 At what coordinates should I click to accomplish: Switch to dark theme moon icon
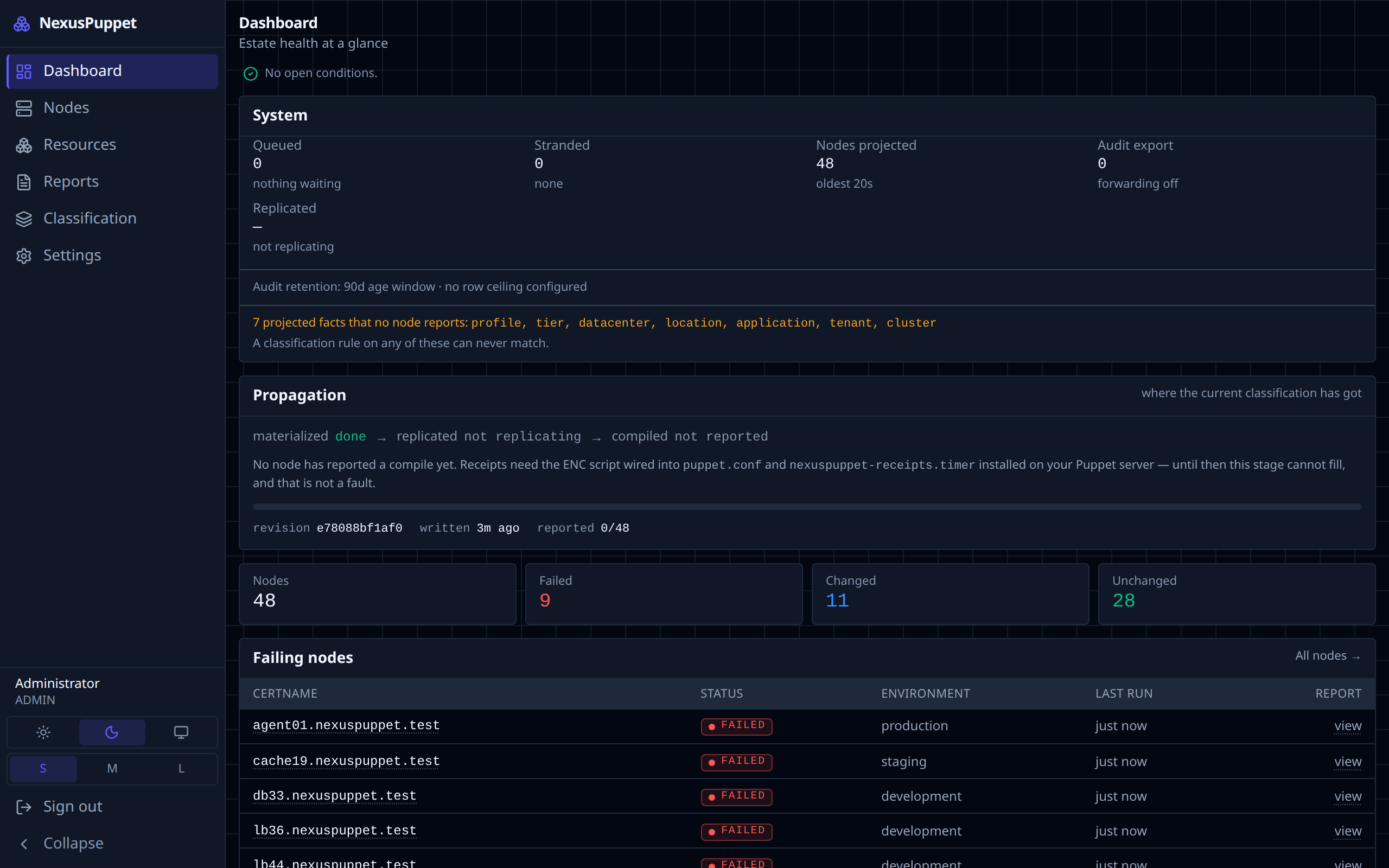tap(112, 732)
